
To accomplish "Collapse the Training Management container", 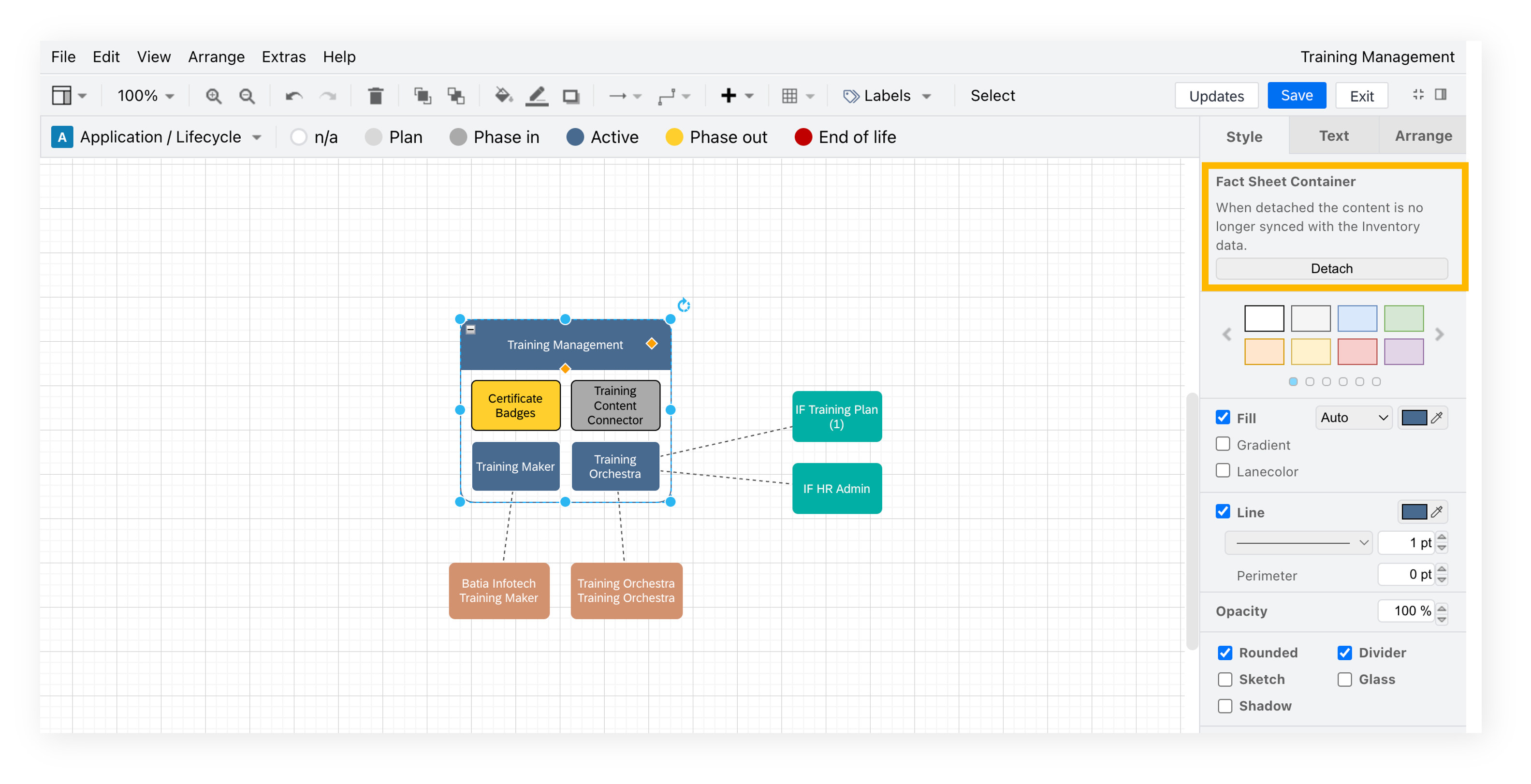I will point(471,329).
